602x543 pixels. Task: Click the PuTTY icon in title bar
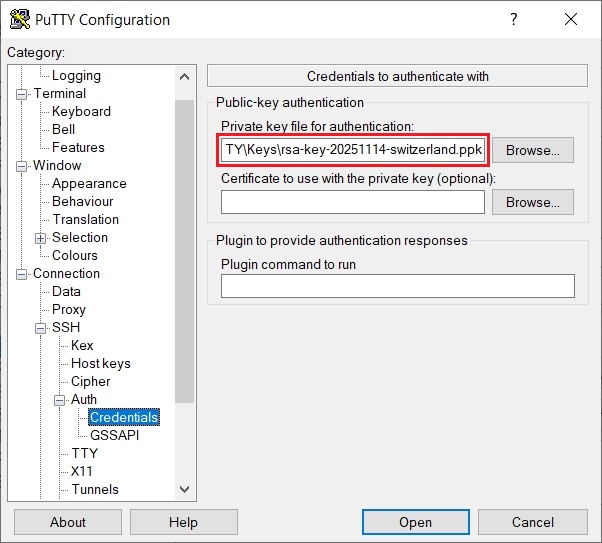point(18,20)
